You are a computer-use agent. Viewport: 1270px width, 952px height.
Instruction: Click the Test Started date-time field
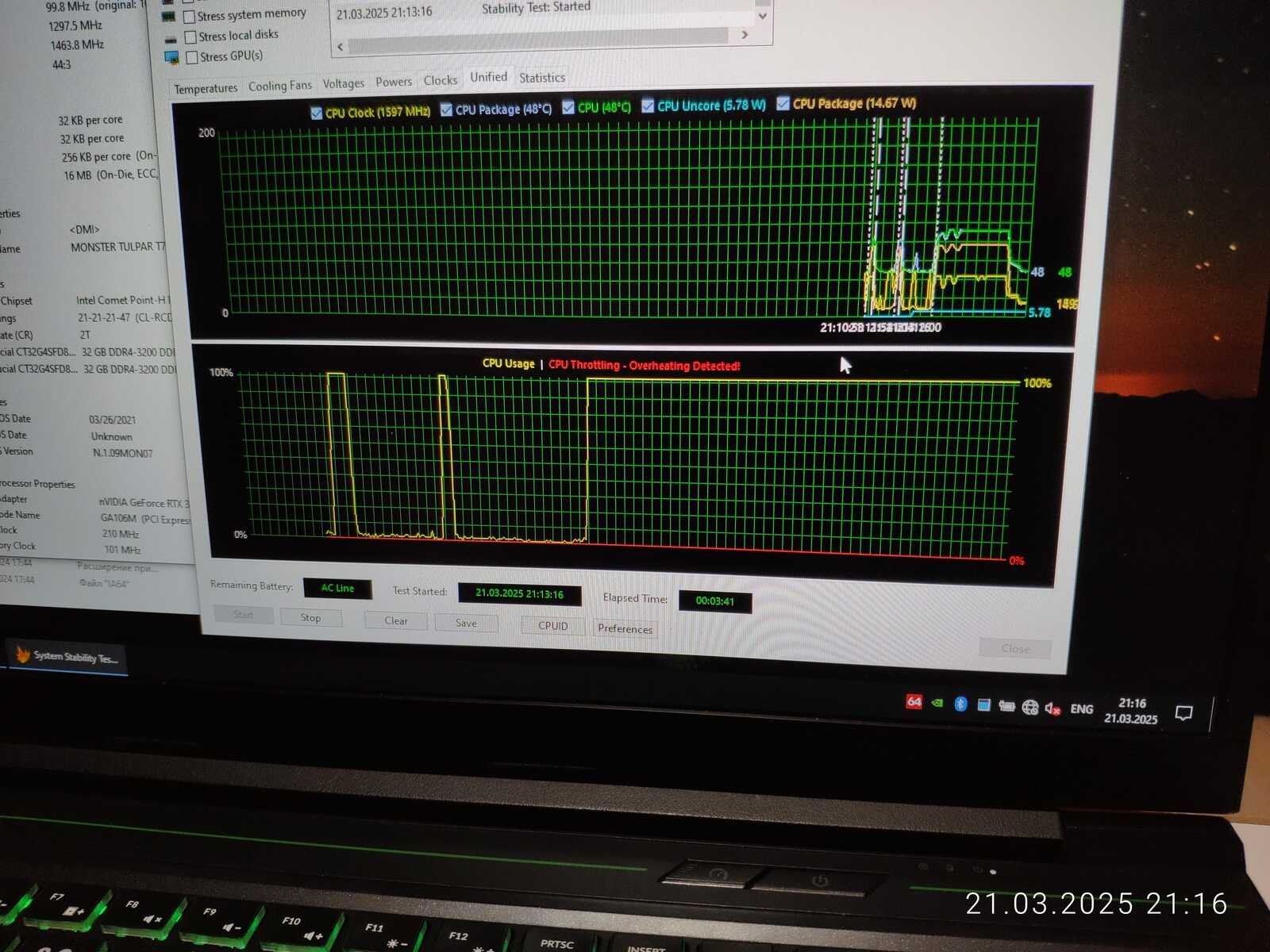[519, 593]
